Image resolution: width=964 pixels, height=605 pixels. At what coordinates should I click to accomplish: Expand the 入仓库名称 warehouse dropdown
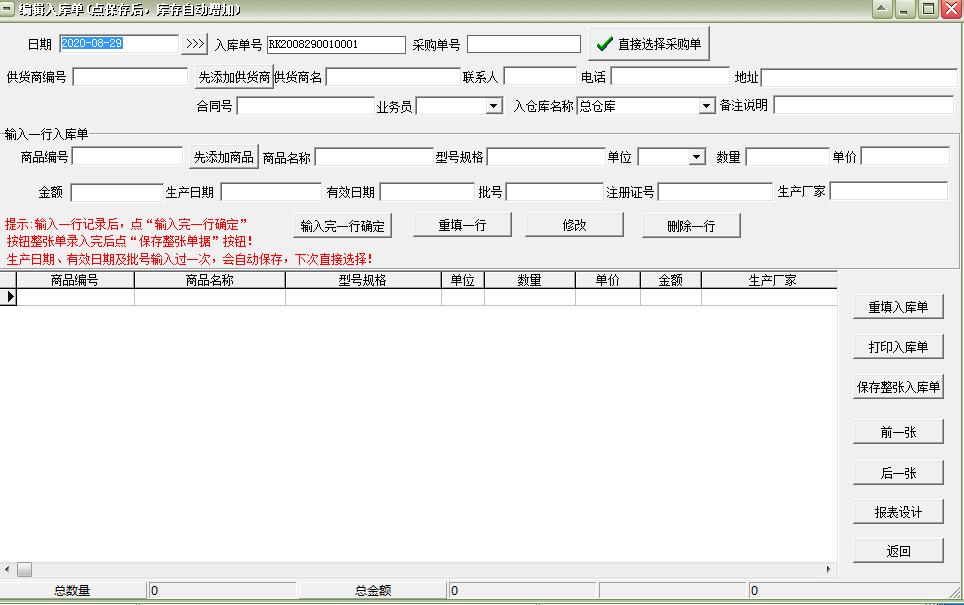click(706, 106)
